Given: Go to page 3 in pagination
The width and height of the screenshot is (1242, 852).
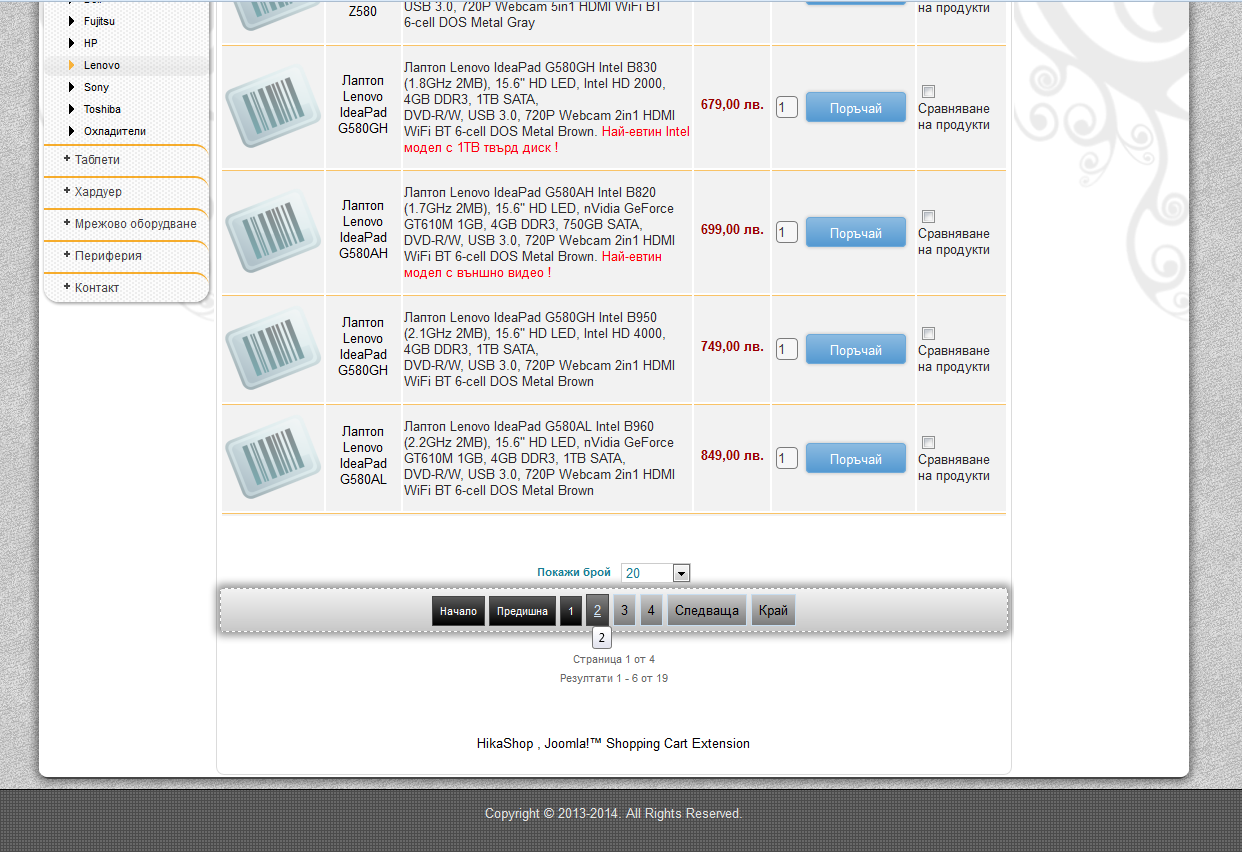Looking at the screenshot, I should [x=624, y=610].
